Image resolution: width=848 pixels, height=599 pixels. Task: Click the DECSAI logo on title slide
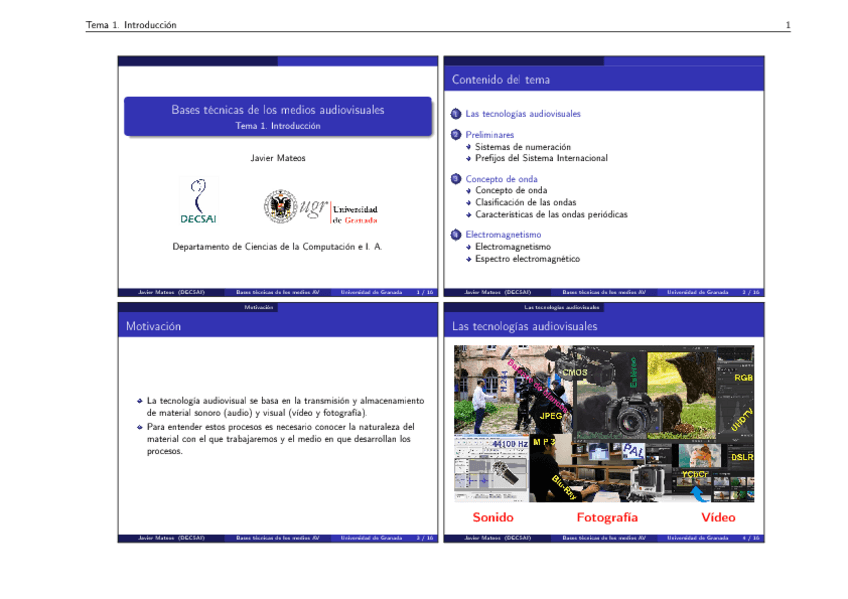pos(198,201)
